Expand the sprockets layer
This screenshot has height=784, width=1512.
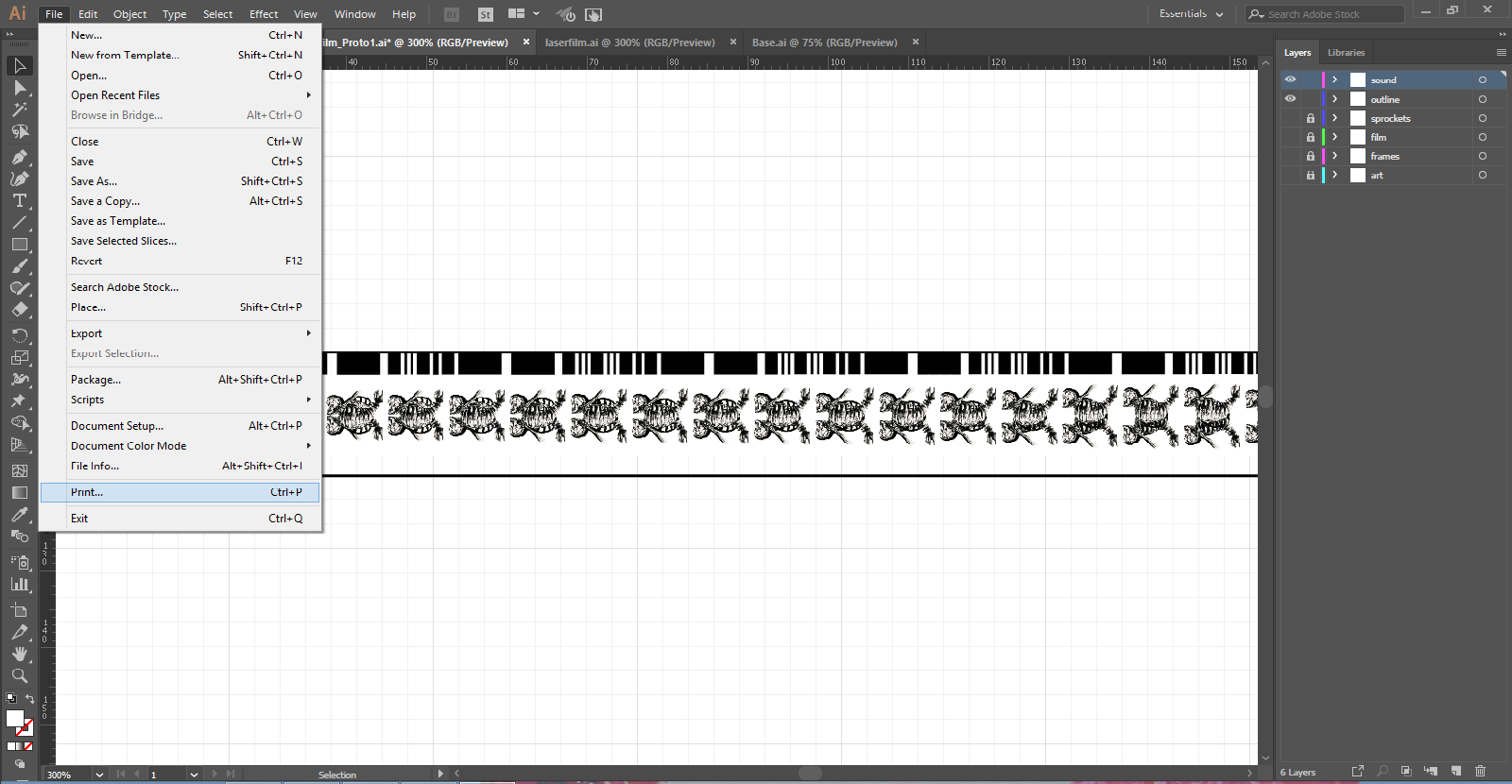[x=1335, y=118]
